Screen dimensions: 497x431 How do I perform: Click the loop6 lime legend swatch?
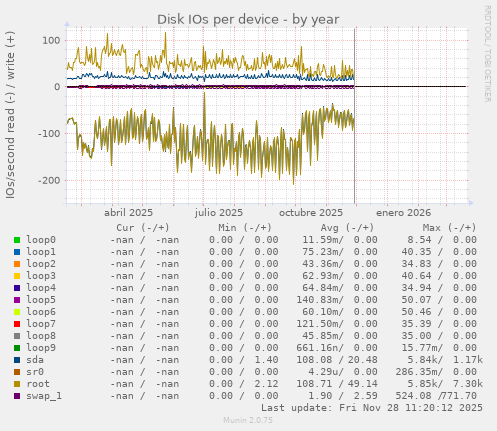17,312
